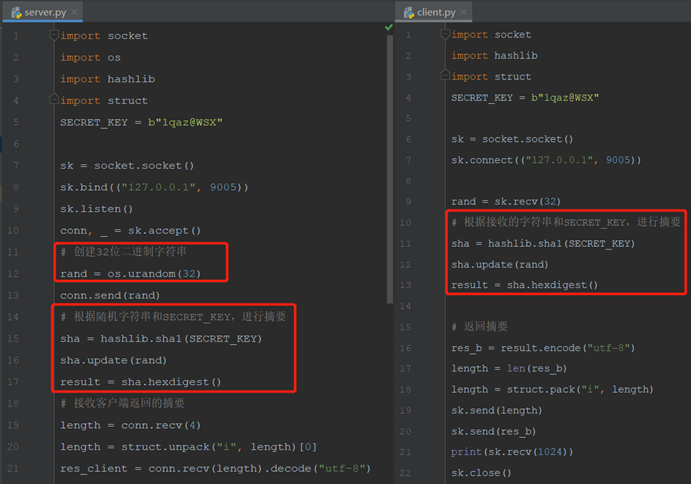Click the server.py vertical scrollbar
This screenshot has width=691, height=484.
(x=390, y=170)
